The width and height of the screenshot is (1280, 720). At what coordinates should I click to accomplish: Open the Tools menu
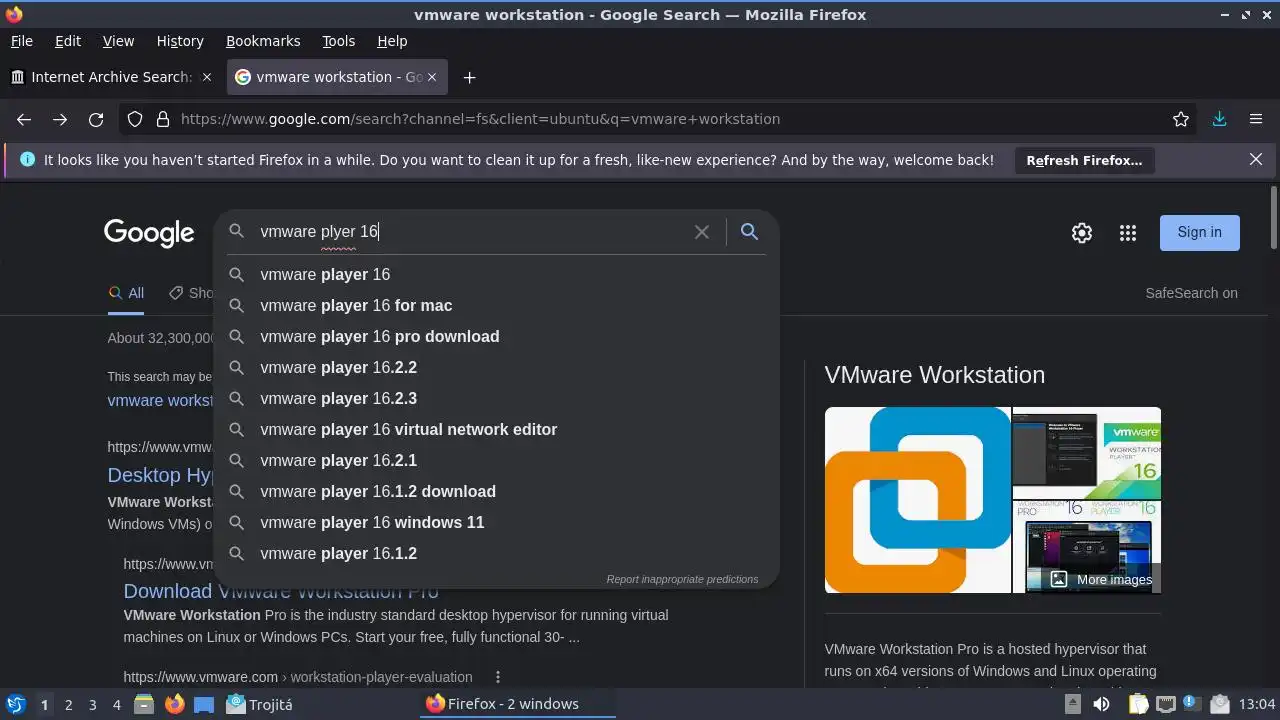(x=339, y=41)
